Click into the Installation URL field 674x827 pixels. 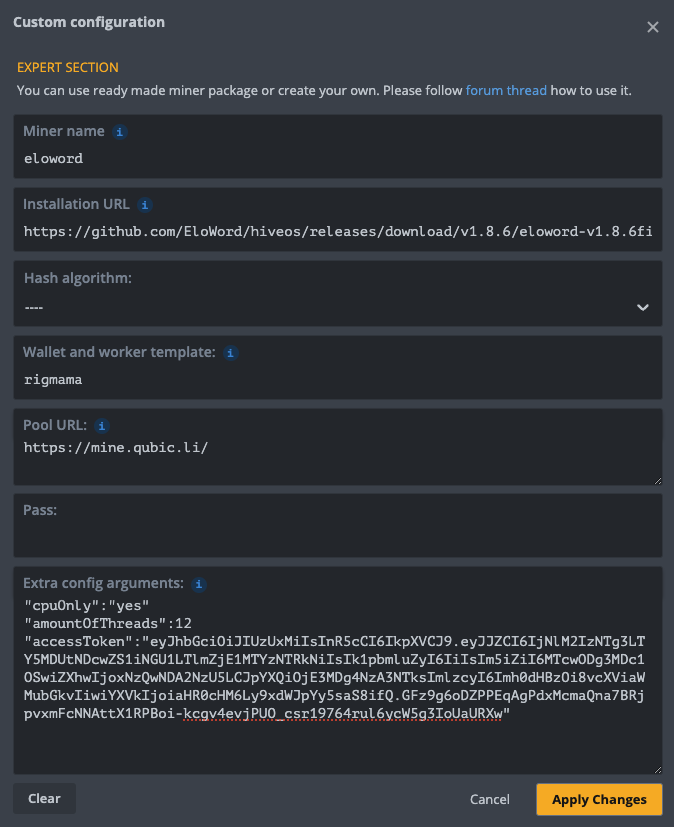pyautogui.click(x=337, y=231)
